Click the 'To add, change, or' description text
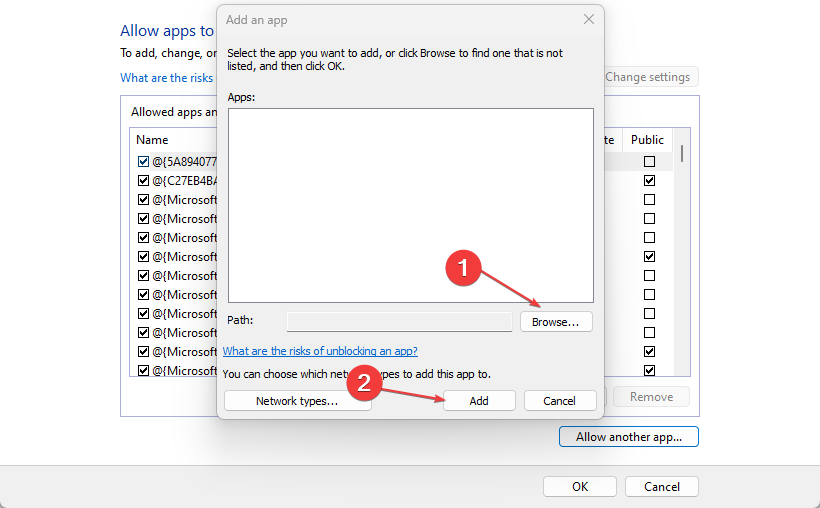 [168, 53]
